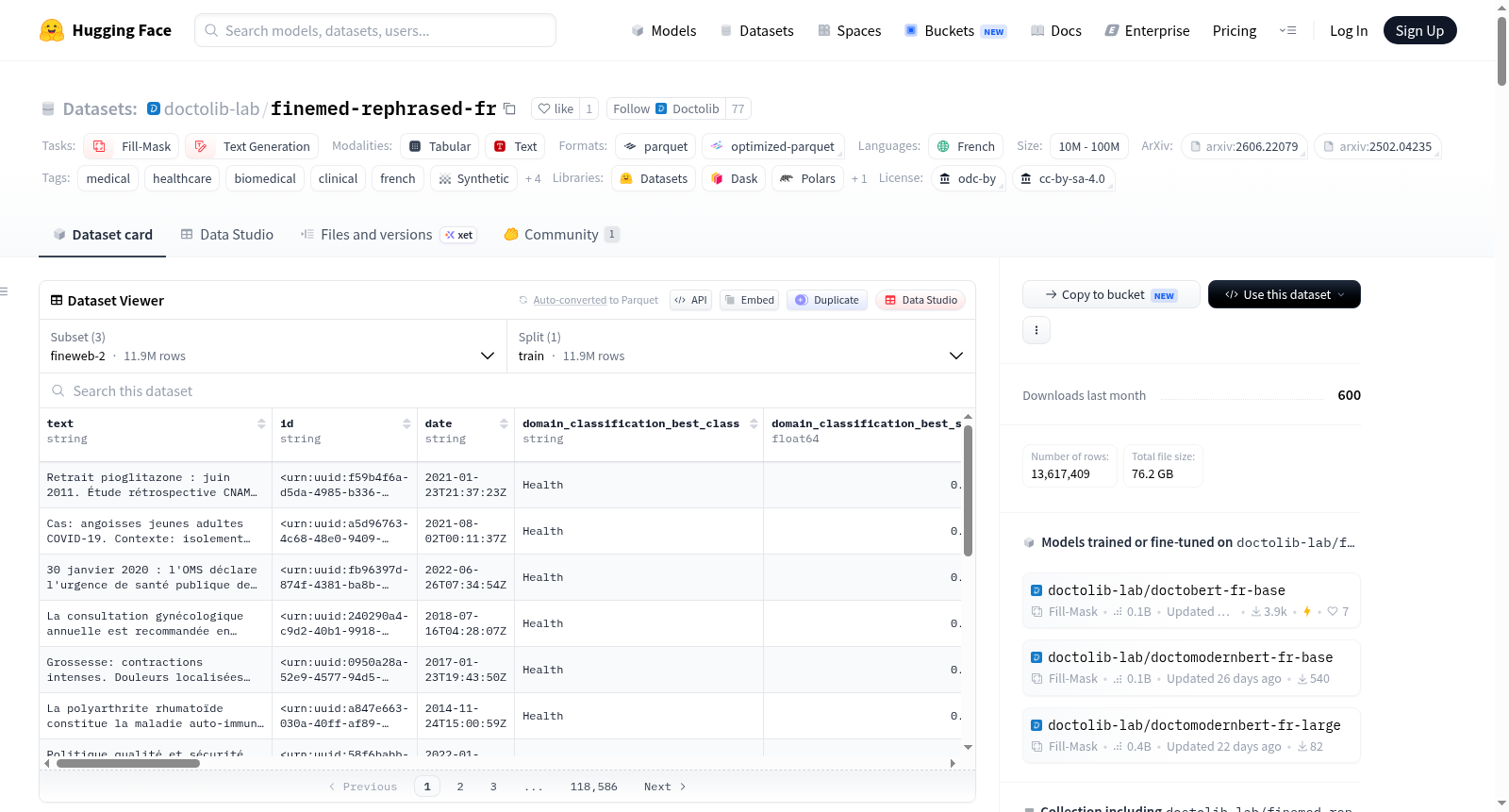Click the Dask library tag
1509x812 pixels.
coord(734,178)
